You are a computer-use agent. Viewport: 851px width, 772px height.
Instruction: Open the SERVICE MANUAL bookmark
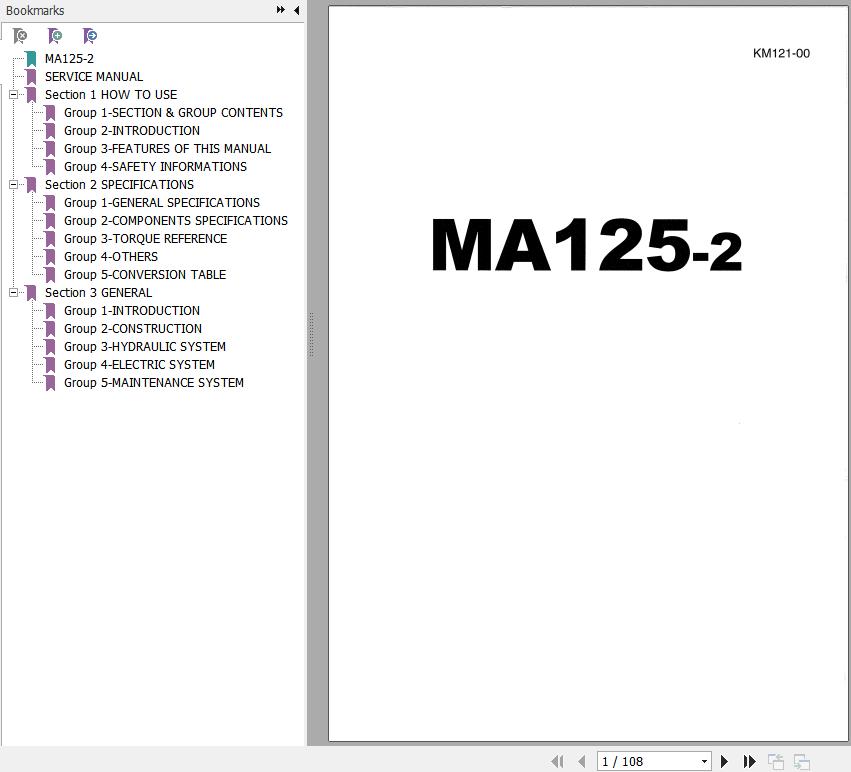tap(94, 77)
